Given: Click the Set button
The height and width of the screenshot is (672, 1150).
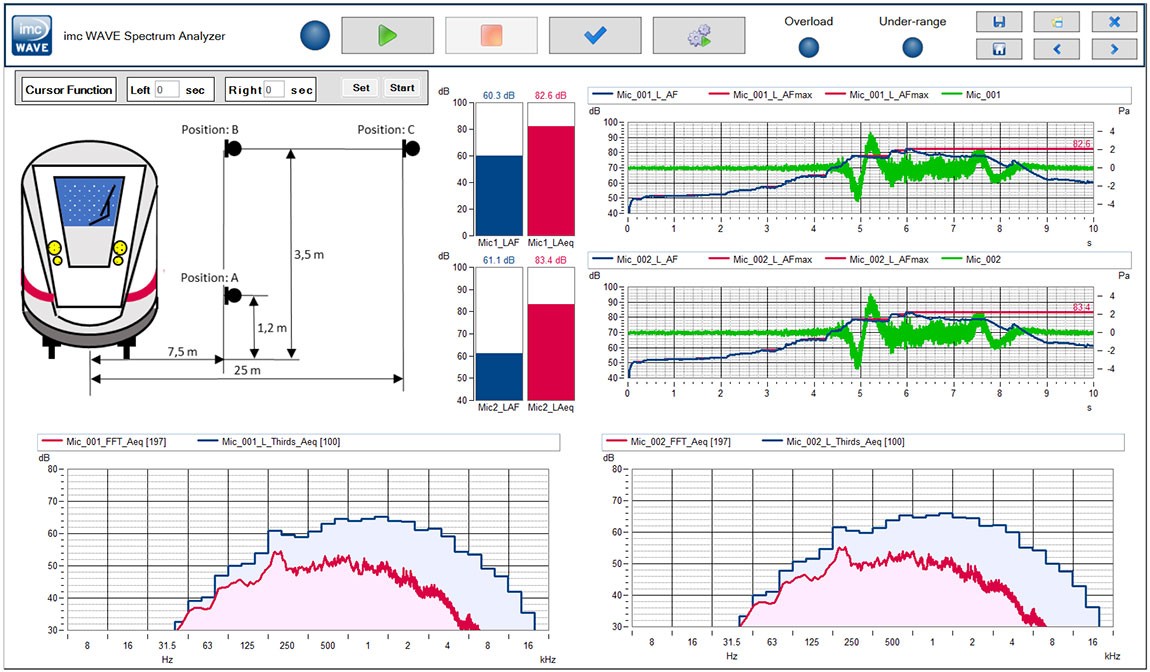Looking at the screenshot, I should 360,88.
